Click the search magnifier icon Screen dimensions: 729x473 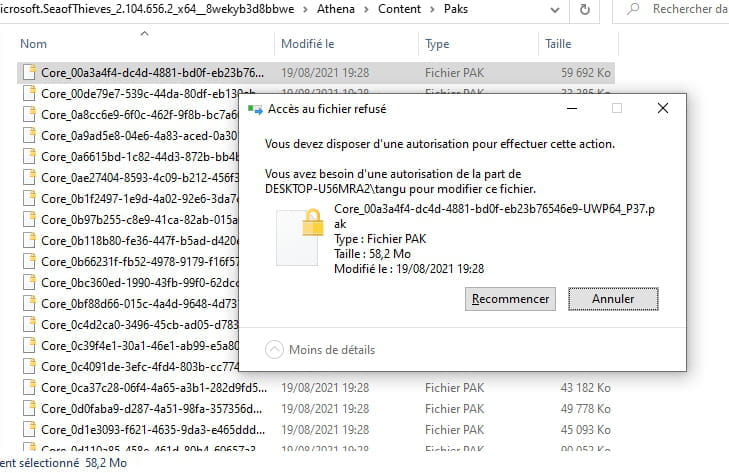pos(632,9)
